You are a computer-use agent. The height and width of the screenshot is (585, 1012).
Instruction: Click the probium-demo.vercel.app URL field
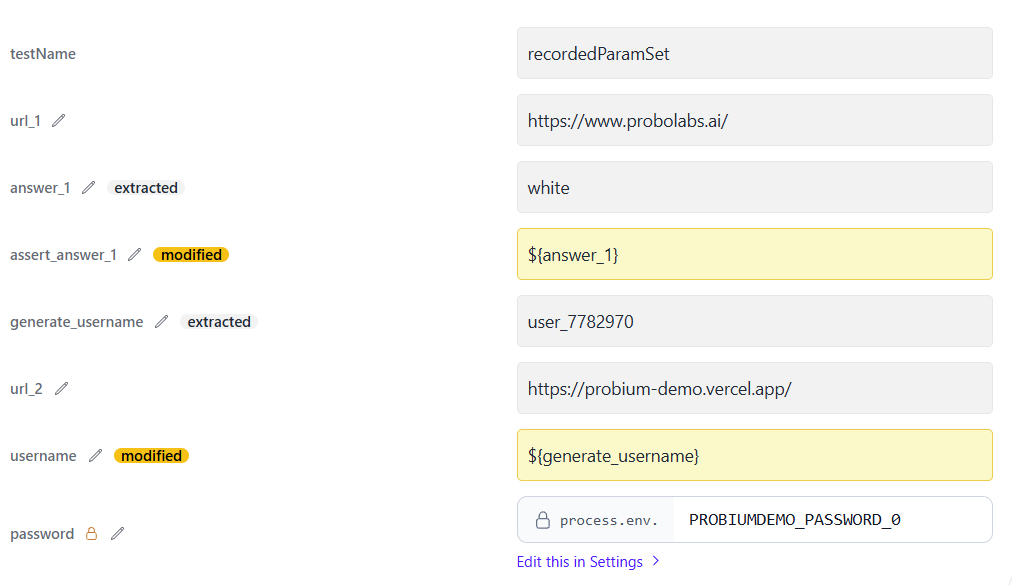click(x=754, y=389)
